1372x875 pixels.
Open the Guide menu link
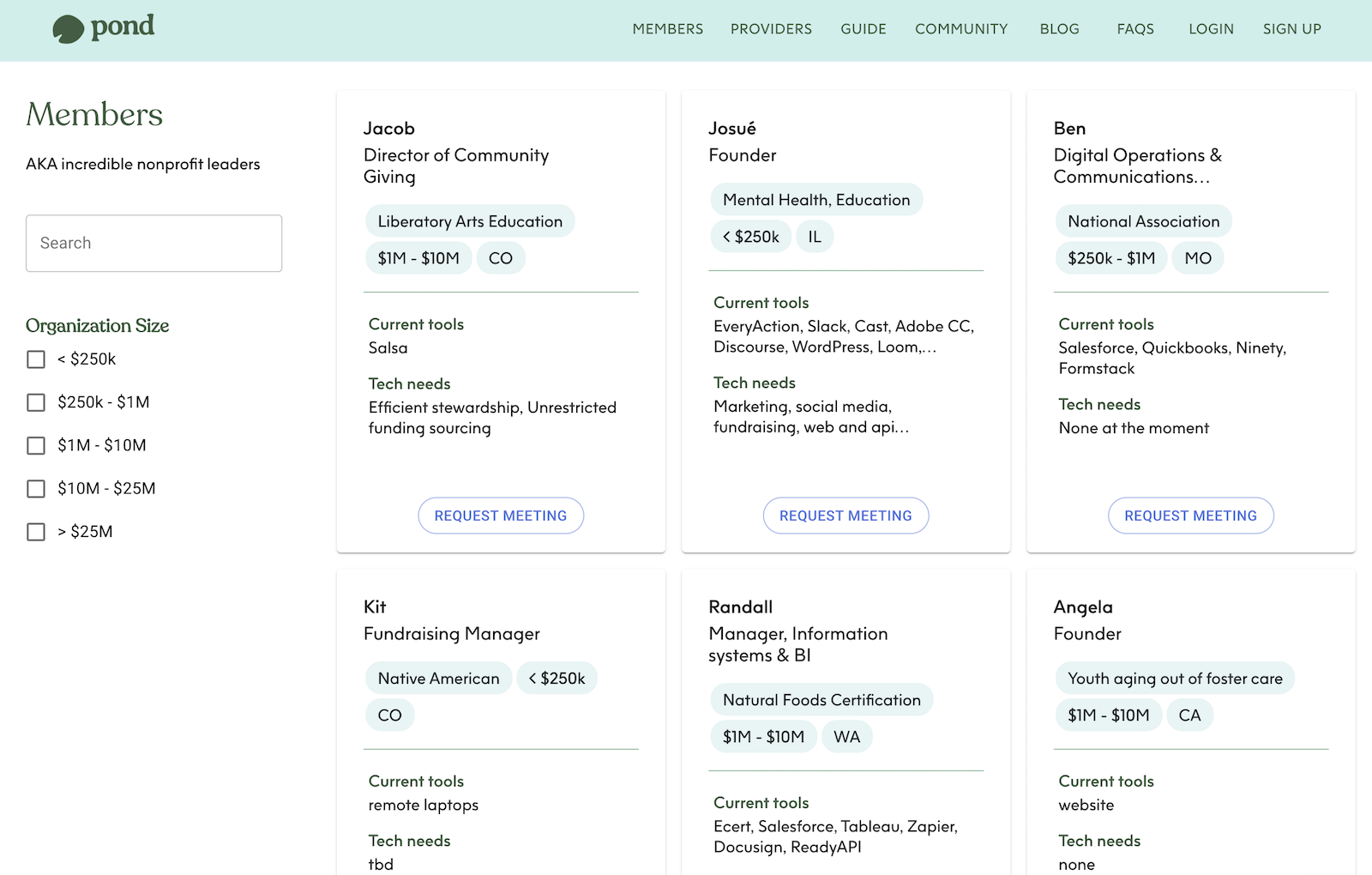coord(863,29)
